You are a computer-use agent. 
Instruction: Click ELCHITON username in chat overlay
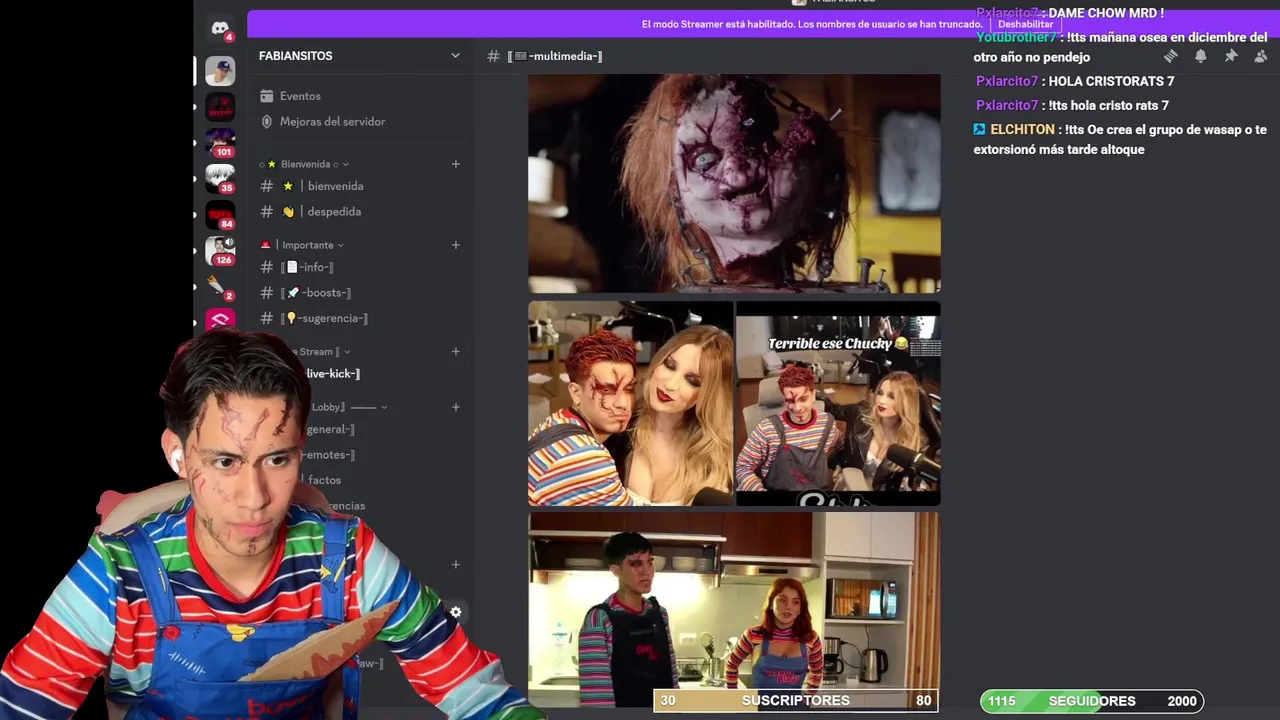point(1022,129)
